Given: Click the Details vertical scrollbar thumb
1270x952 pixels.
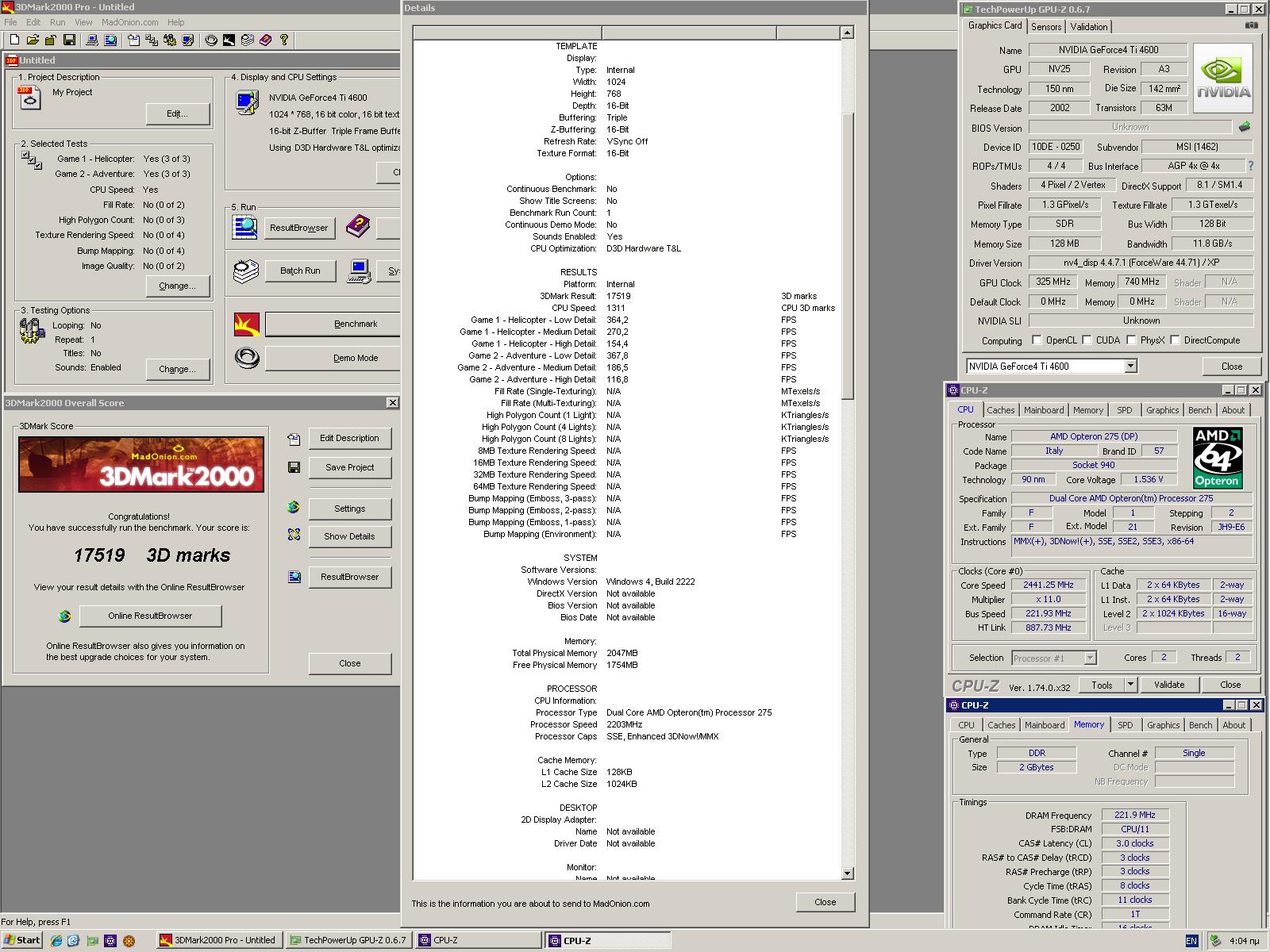Looking at the screenshot, I should [847, 256].
